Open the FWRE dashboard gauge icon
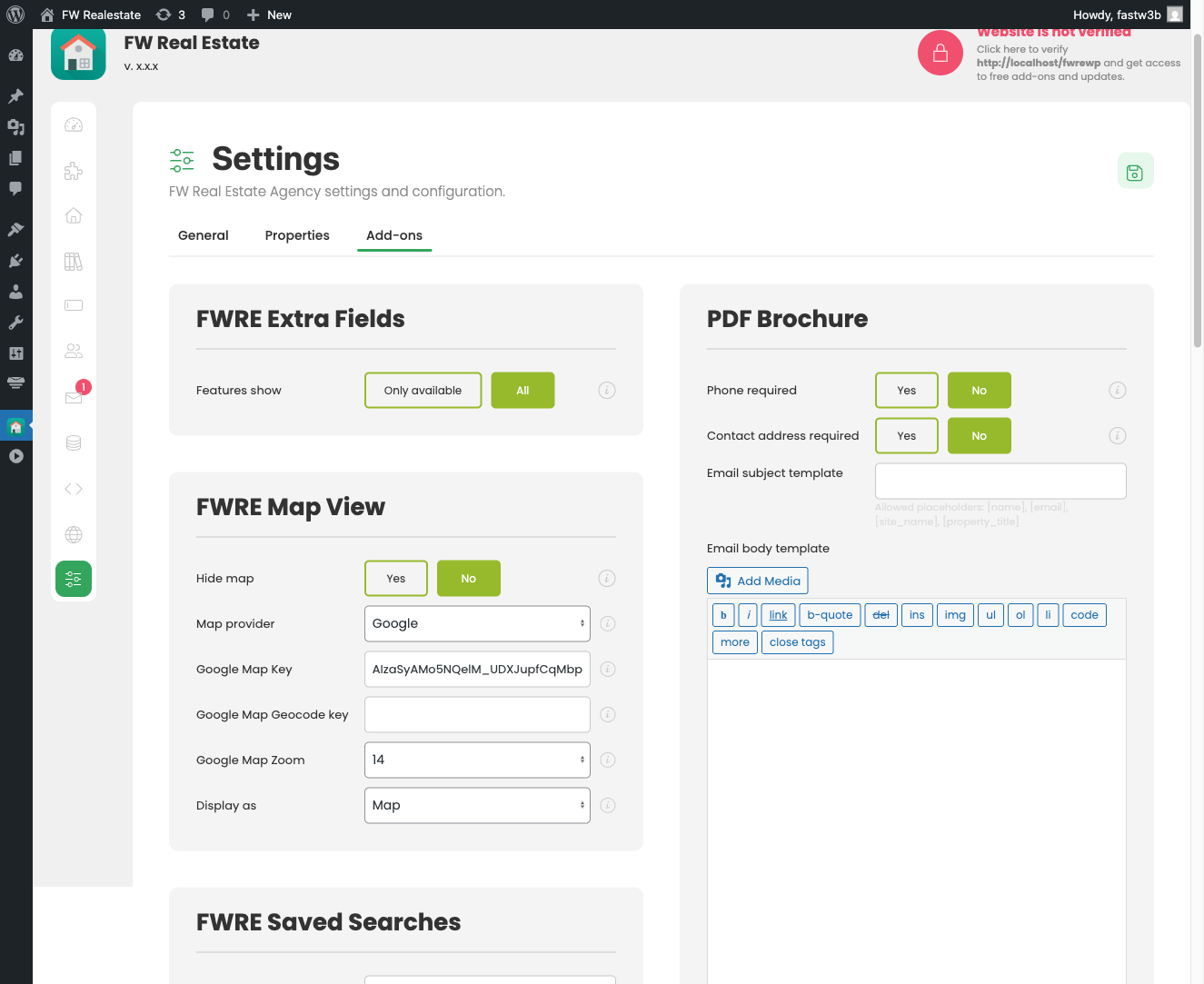Screen dimensions: 1204x984 74,125
